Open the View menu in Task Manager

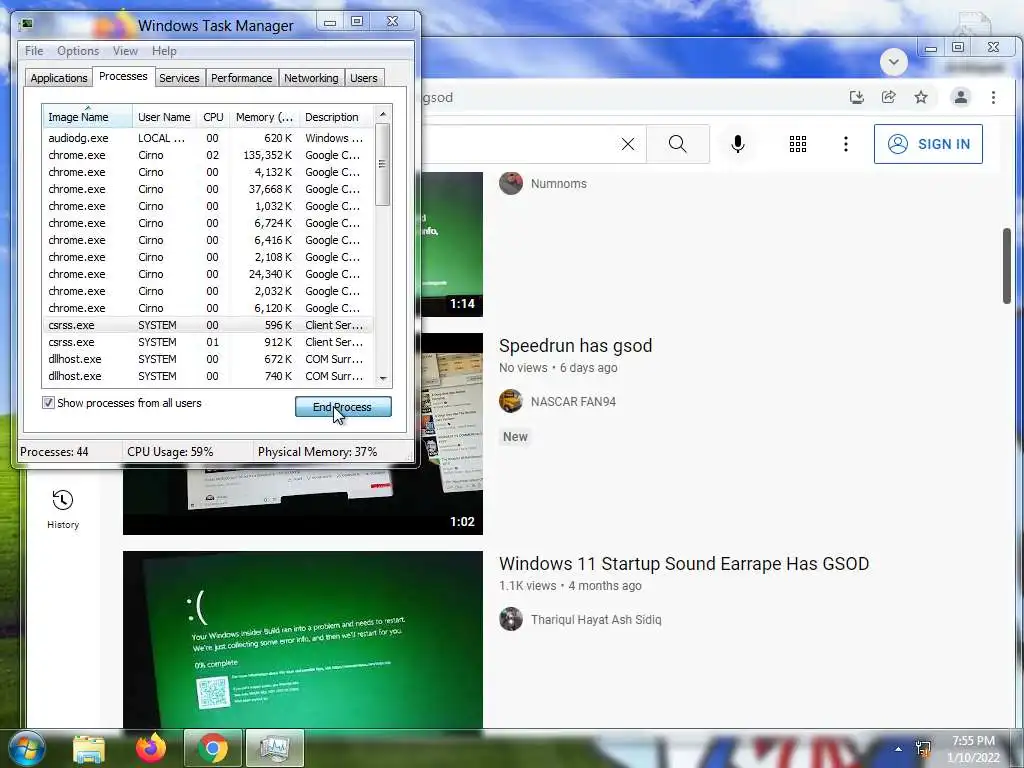point(125,51)
